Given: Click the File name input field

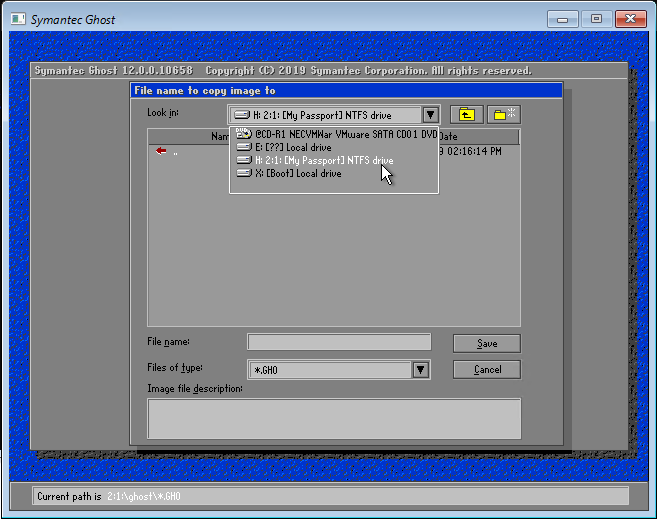Looking at the screenshot, I should tap(339, 342).
